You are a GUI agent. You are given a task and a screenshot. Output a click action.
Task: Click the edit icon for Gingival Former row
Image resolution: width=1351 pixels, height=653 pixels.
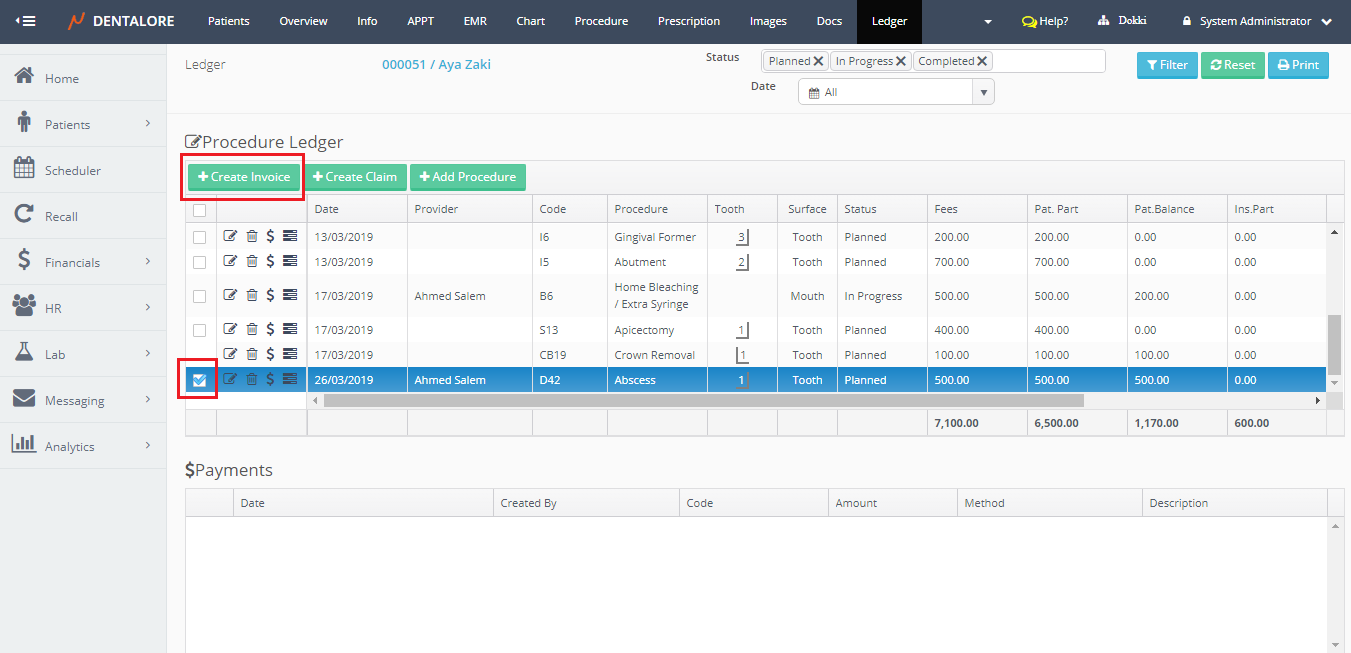[x=230, y=237]
